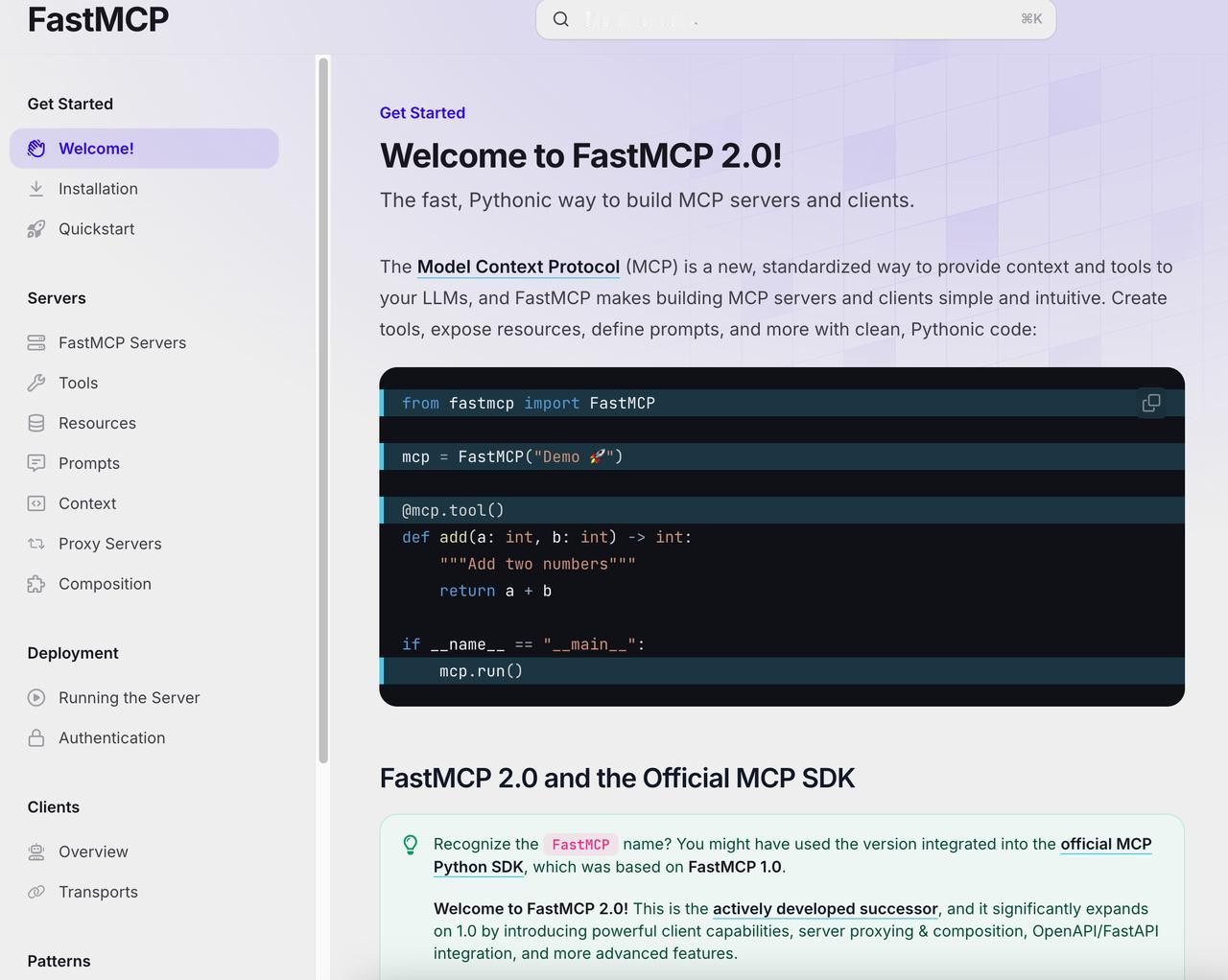Click the code line 'mcp.run()'

coord(482,671)
